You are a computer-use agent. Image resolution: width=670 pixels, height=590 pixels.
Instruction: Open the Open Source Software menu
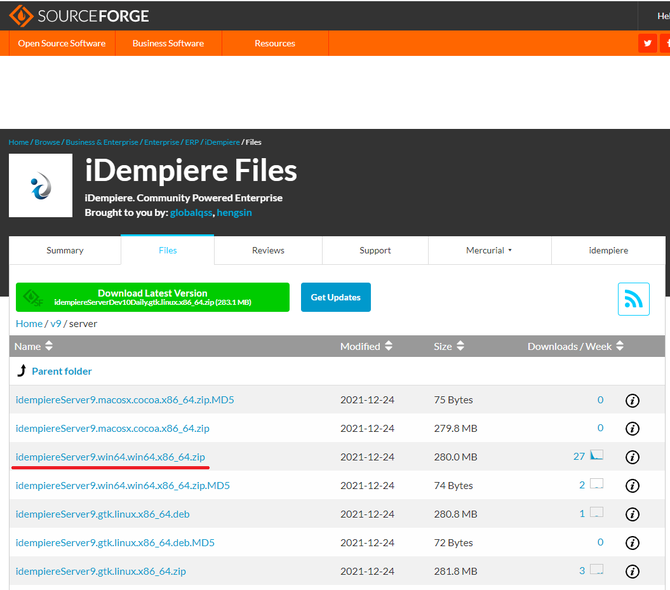click(x=62, y=43)
